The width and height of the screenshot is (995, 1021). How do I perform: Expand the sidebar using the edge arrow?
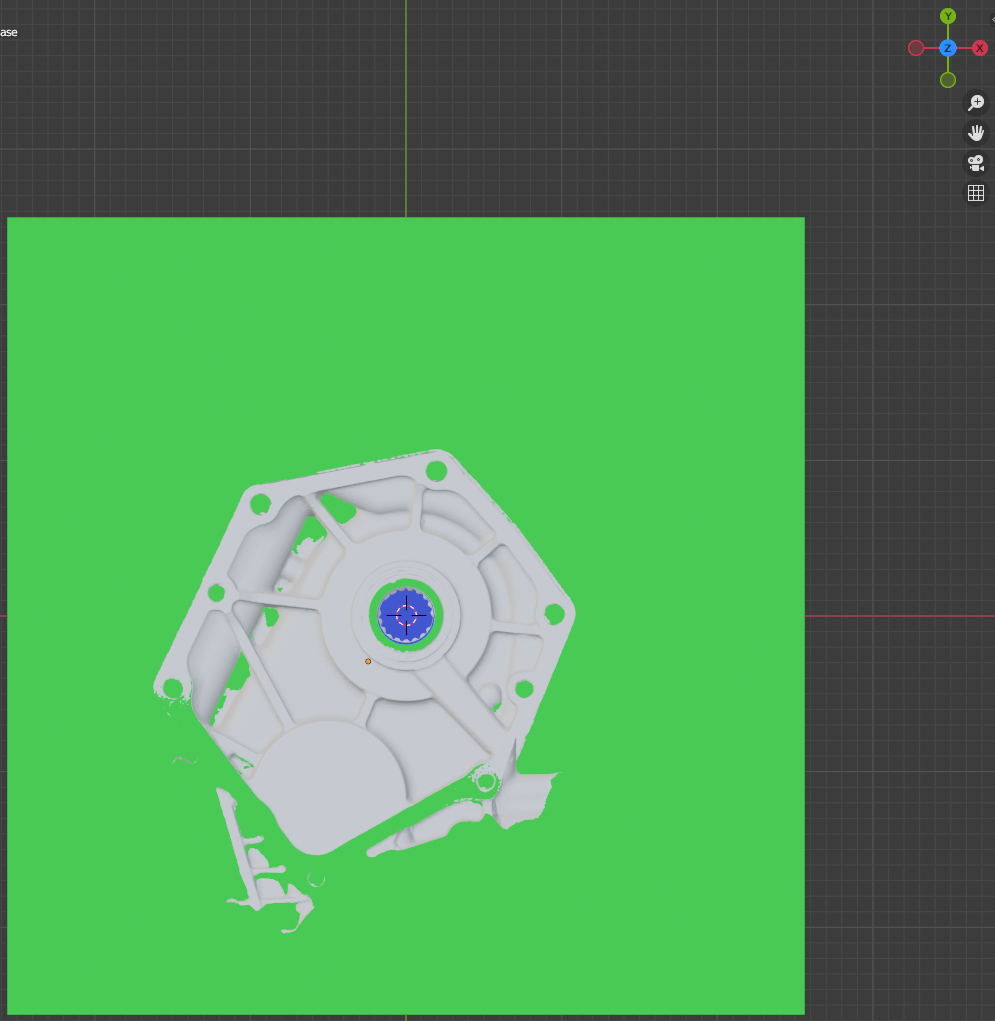click(992, 19)
